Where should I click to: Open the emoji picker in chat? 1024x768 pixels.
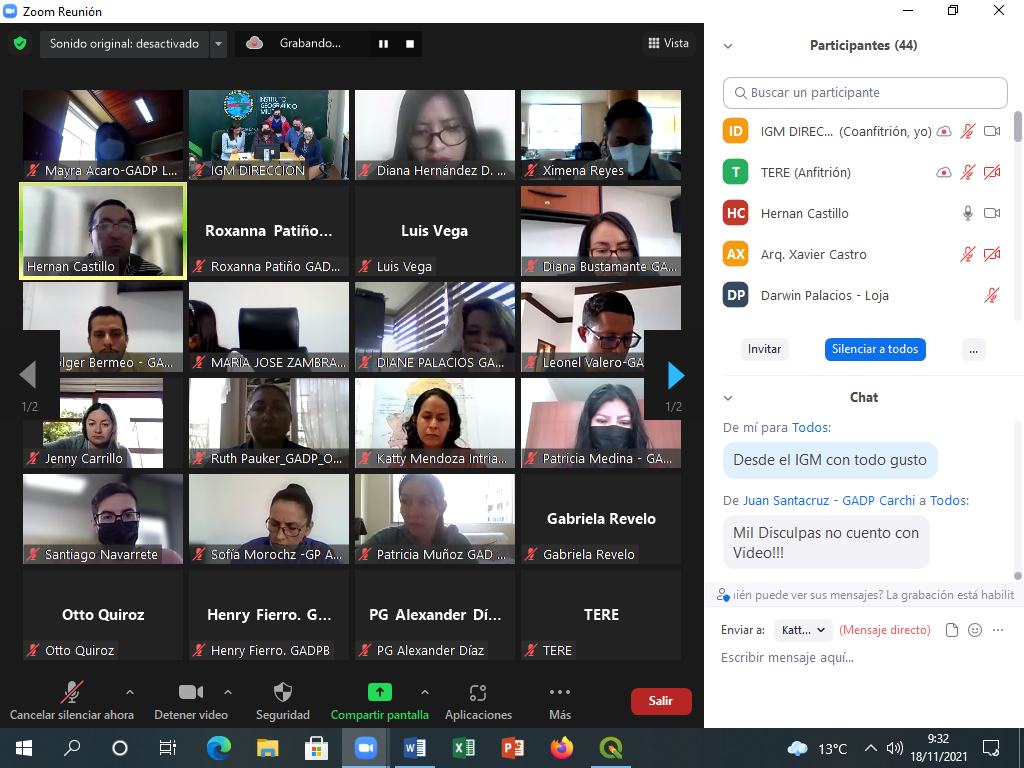pyautogui.click(x=975, y=630)
